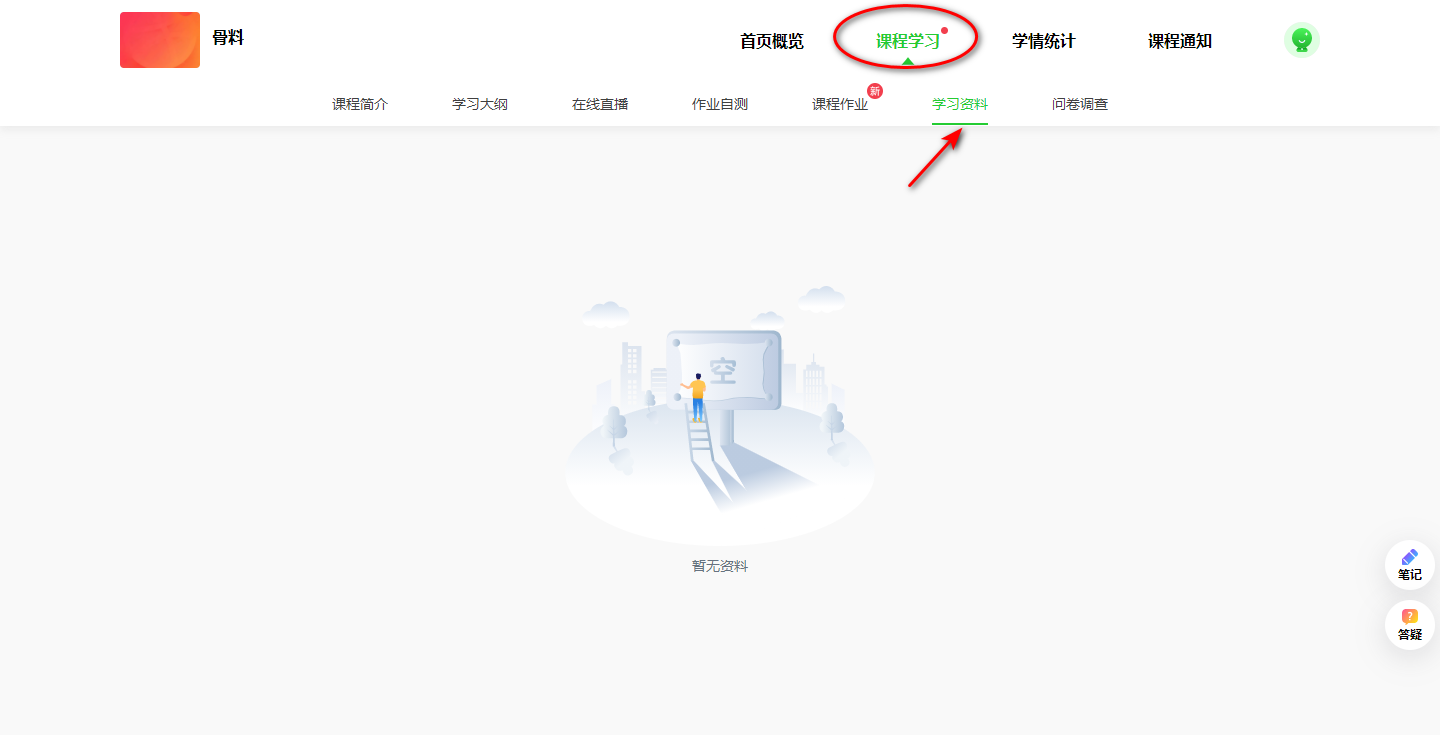Image resolution: width=1440 pixels, height=735 pixels.
Task: Click the red notification dot beside 课程学习
Action: point(944,31)
